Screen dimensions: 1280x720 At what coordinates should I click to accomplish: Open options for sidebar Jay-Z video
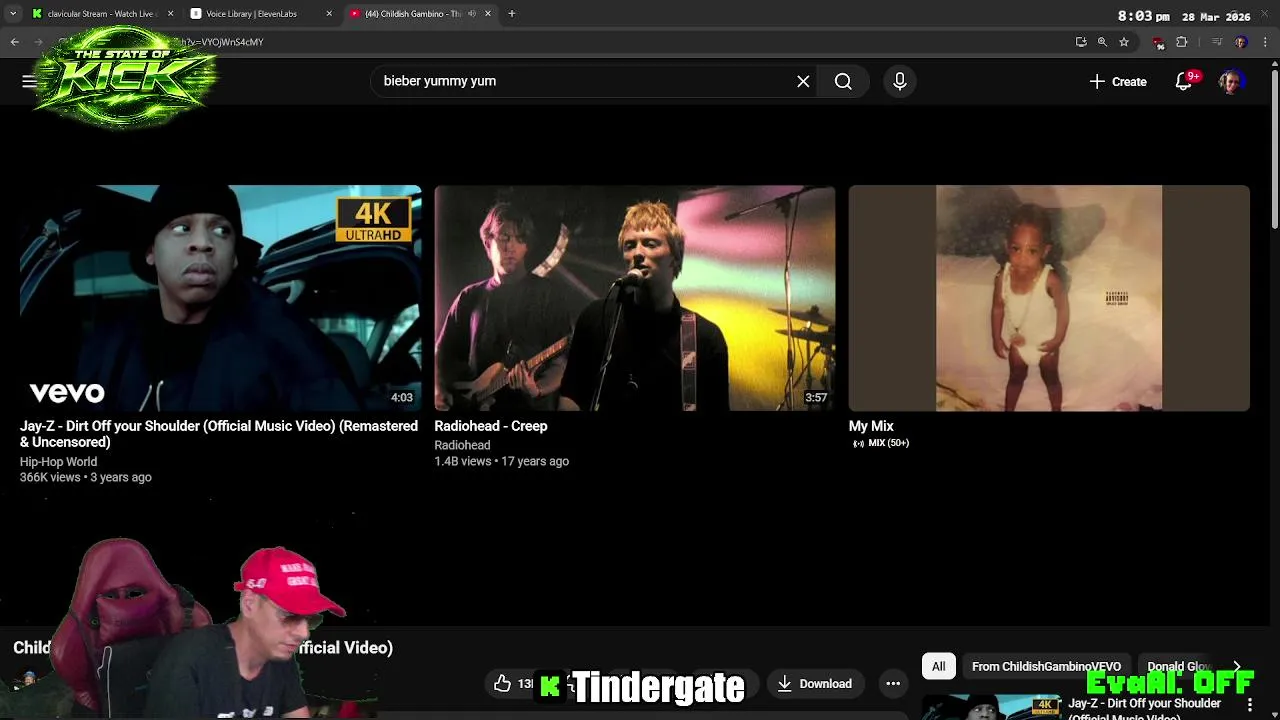coord(1249,705)
